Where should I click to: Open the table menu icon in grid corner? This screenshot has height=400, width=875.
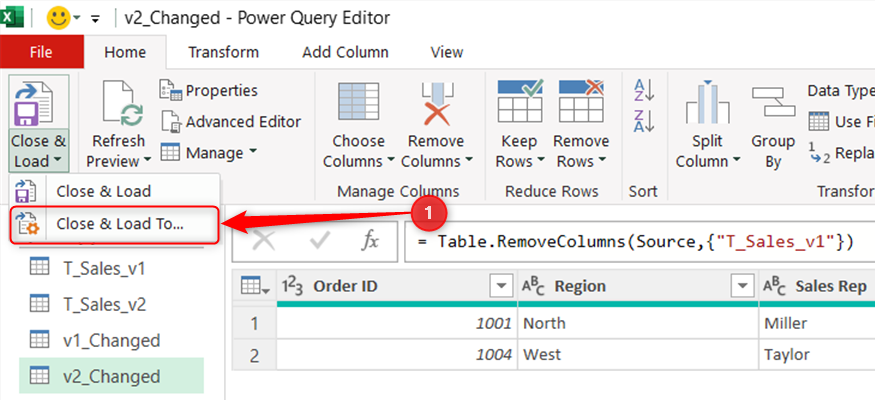tap(254, 287)
